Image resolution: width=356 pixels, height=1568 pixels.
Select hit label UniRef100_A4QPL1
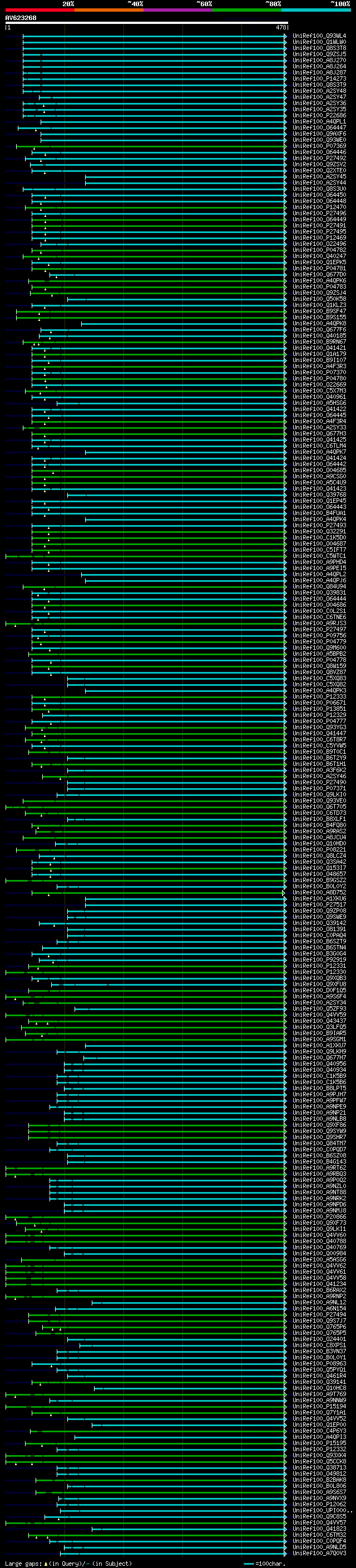pyautogui.click(x=319, y=122)
